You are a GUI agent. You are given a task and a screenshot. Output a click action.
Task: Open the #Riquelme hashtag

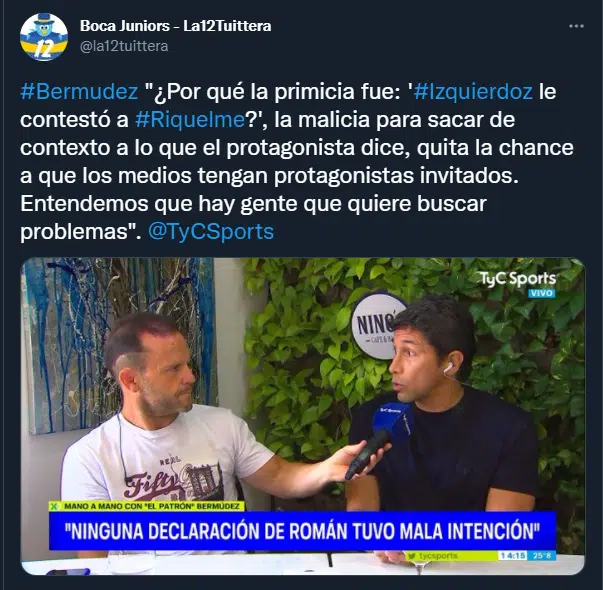pos(190,120)
